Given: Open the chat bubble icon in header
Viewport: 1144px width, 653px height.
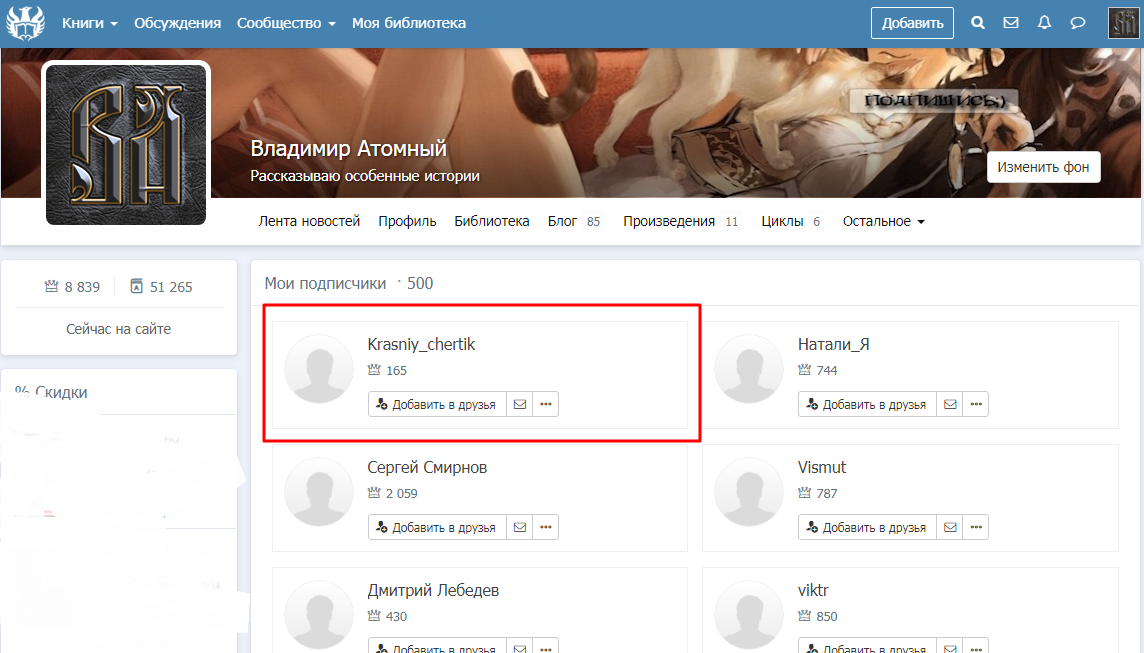Looking at the screenshot, I should (1078, 23).
